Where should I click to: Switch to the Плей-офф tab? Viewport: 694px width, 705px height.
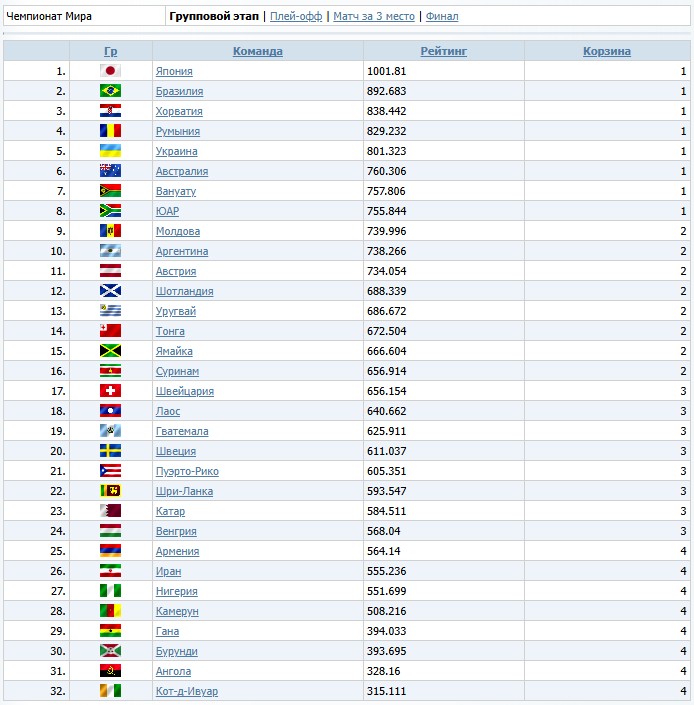[296, 16]
